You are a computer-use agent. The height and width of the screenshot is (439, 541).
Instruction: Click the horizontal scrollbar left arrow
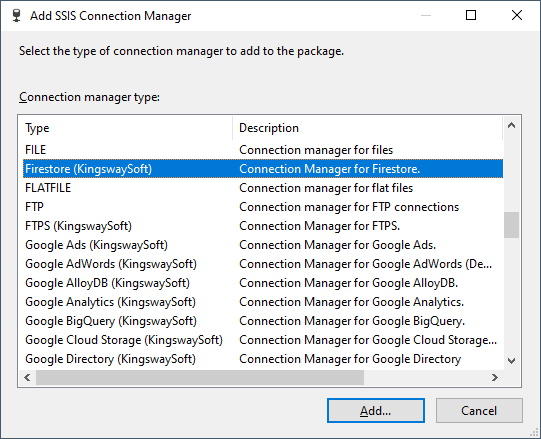coord(27,378)
